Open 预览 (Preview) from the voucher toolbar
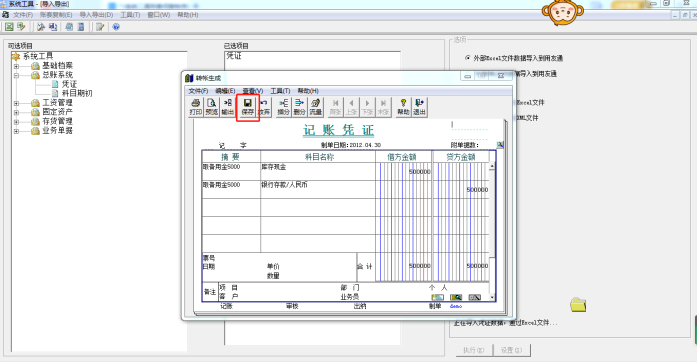697x362 pixels. click(x=212, y=107)
